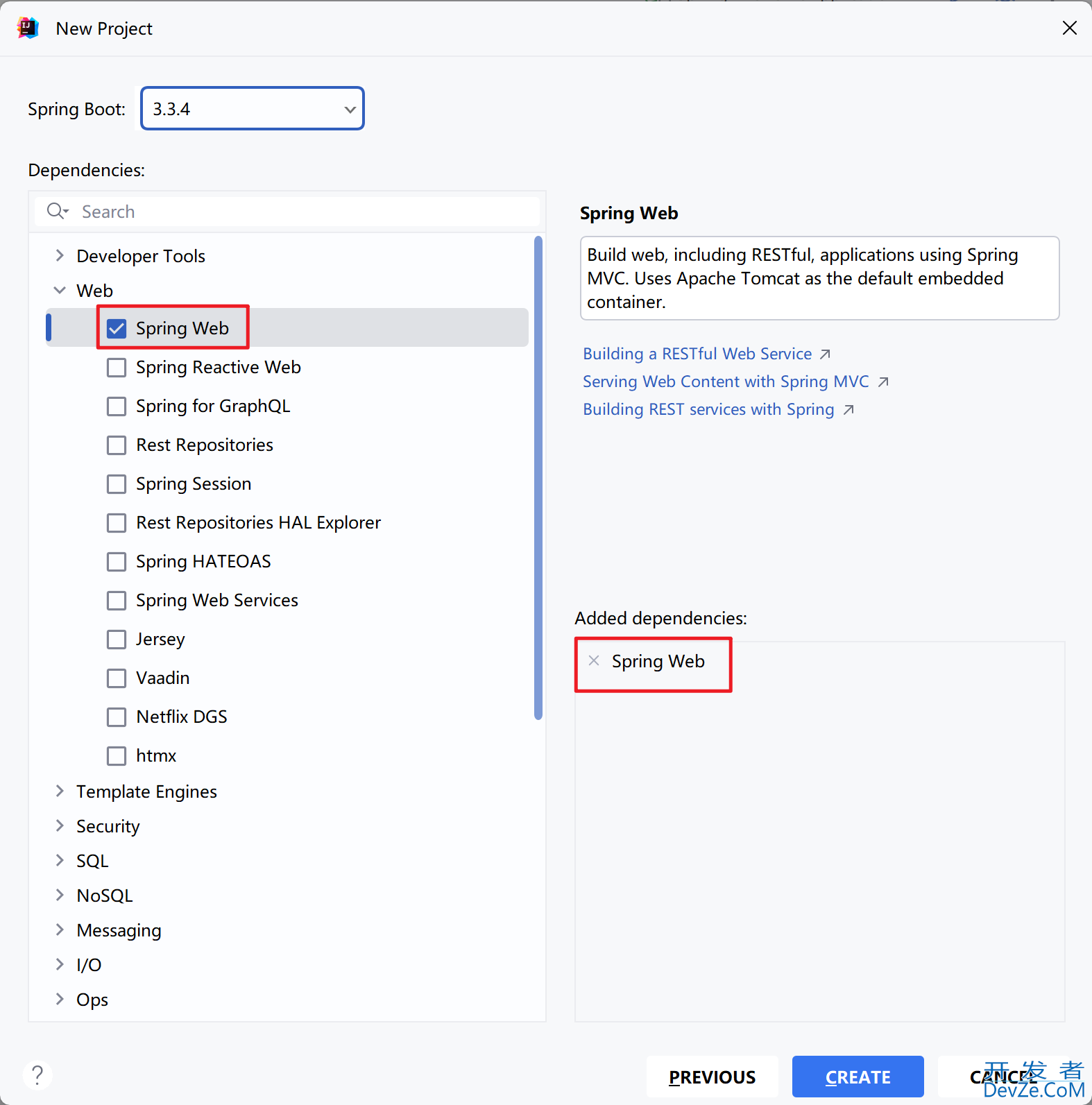
Task: Expand the Template Engines category
Action: pos(60,791)
